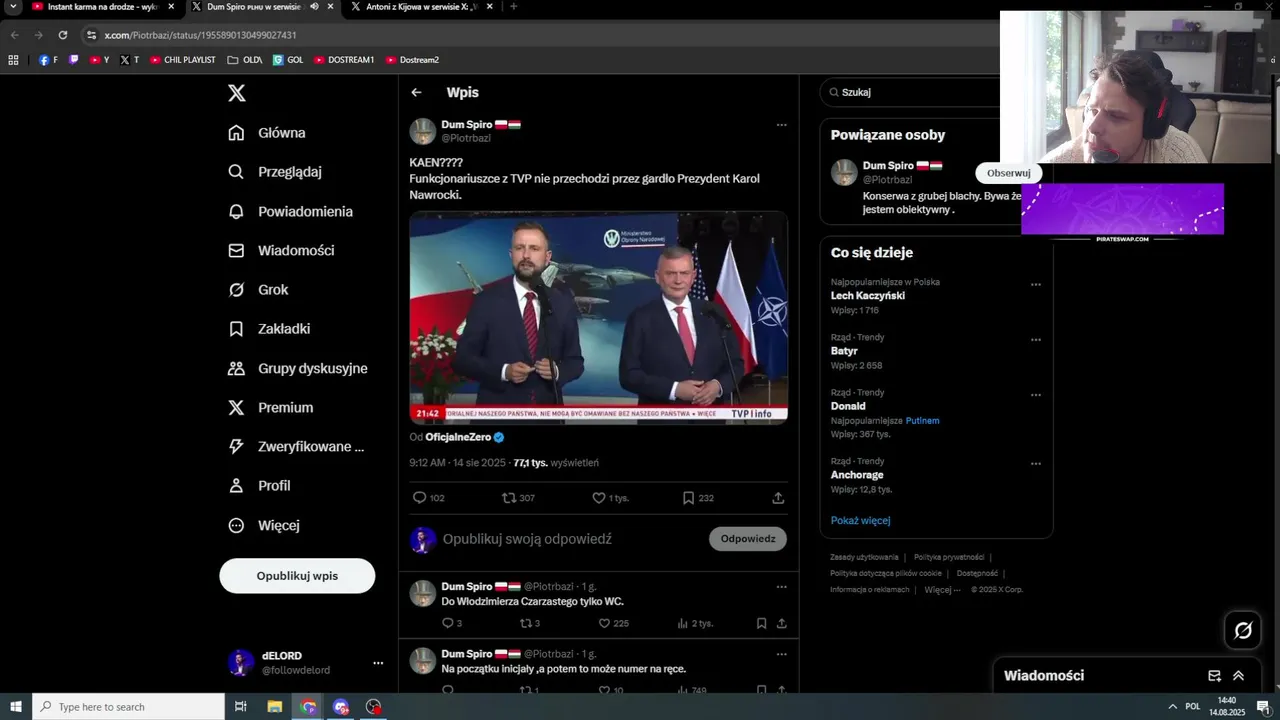The image size is (1280, 720).
Task: Switch to Instant karma na drodze tab
Action: tap(103, 7)
